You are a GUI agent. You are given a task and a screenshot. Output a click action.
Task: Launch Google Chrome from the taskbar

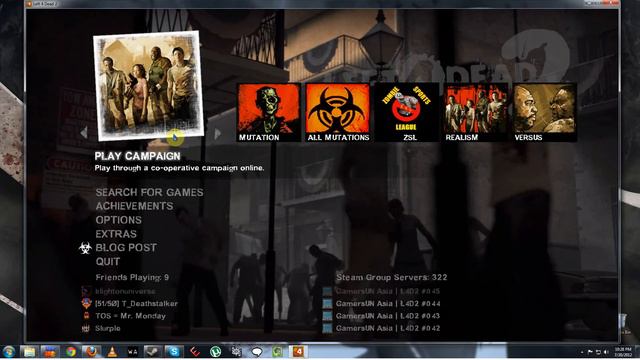[71, 351]
